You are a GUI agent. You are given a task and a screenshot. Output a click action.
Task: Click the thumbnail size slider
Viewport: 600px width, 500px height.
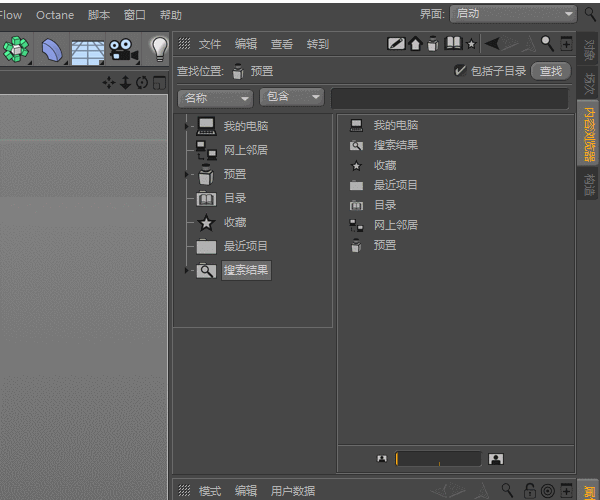[x=439, y=459]
